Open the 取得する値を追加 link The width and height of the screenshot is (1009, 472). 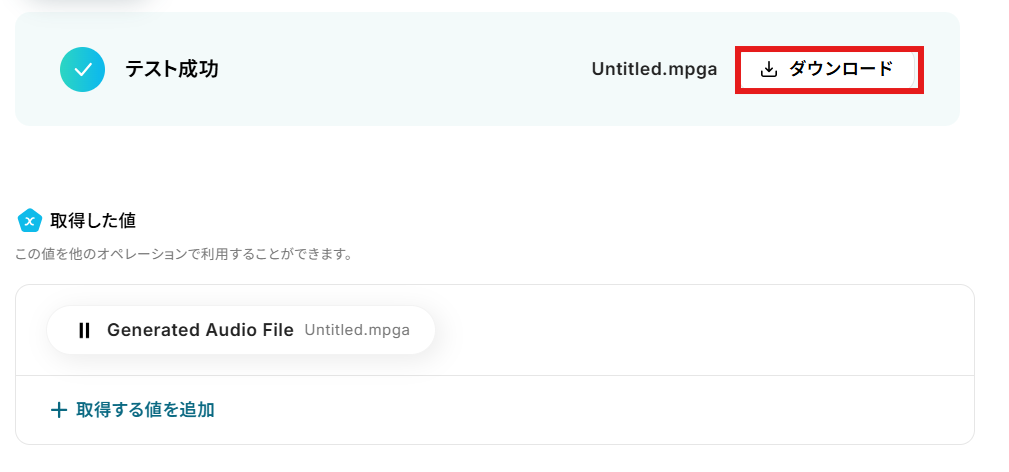[145, 409]
